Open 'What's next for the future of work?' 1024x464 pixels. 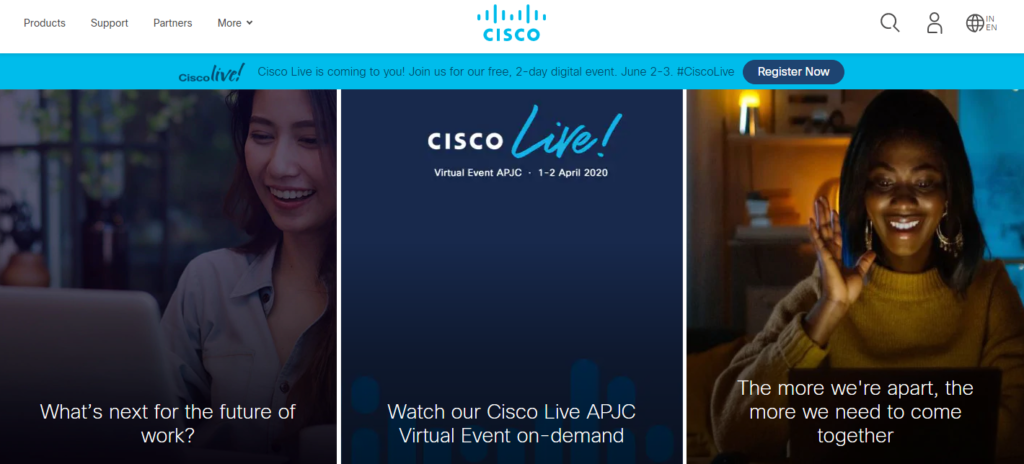click(x=168, y=423)
